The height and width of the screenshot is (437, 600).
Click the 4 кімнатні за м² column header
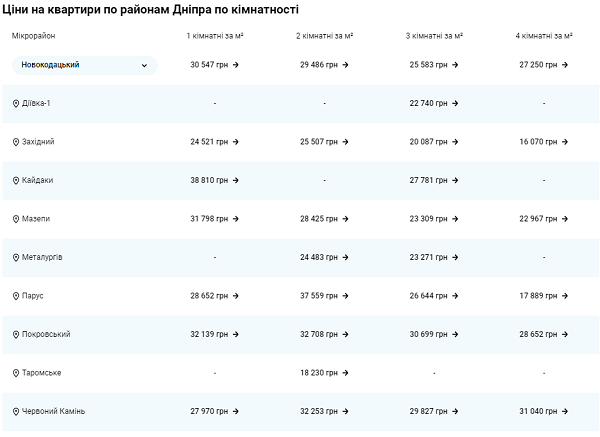pos(543,35)
